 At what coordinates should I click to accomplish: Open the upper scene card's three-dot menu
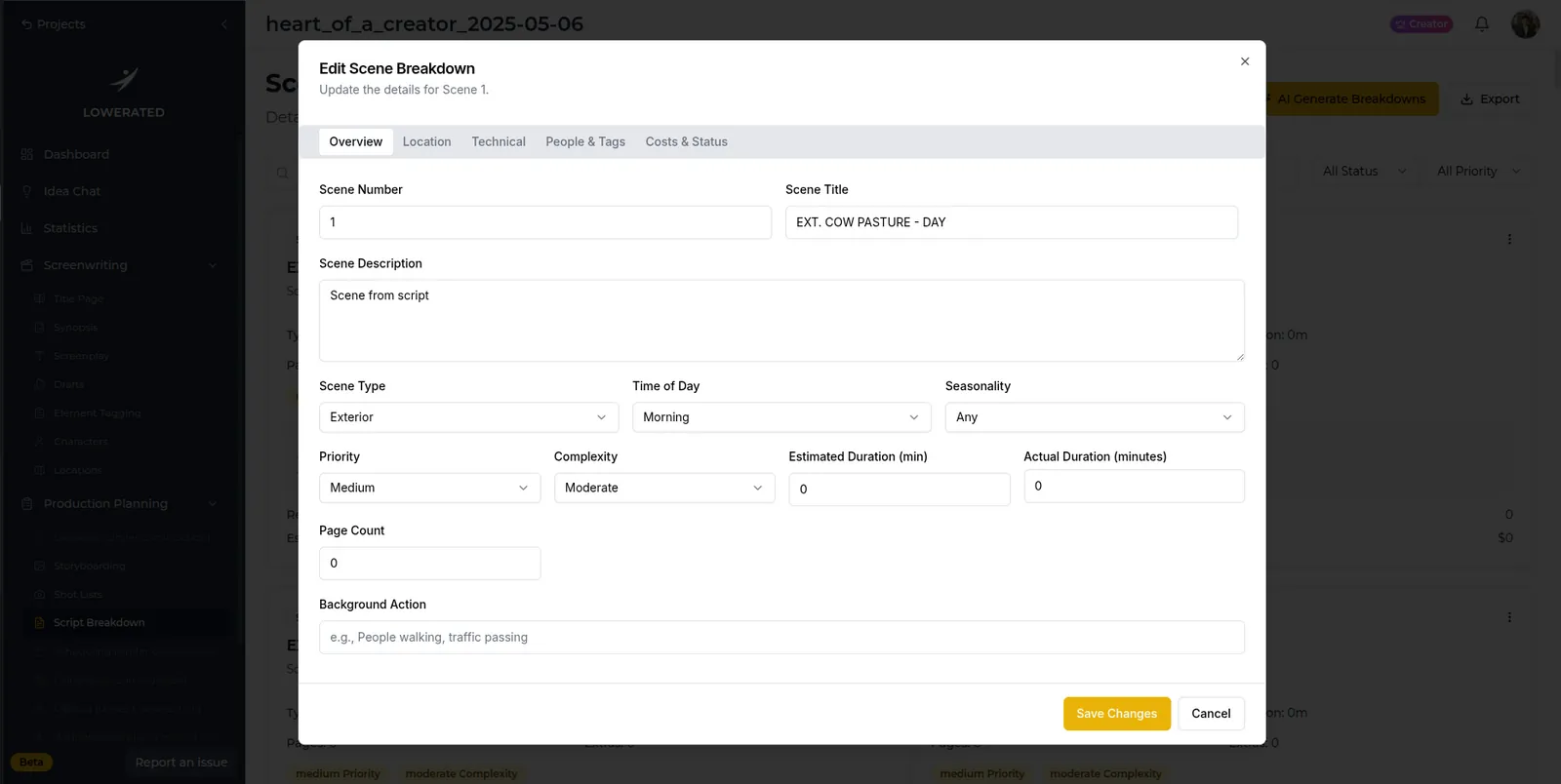click(1509, 239)
